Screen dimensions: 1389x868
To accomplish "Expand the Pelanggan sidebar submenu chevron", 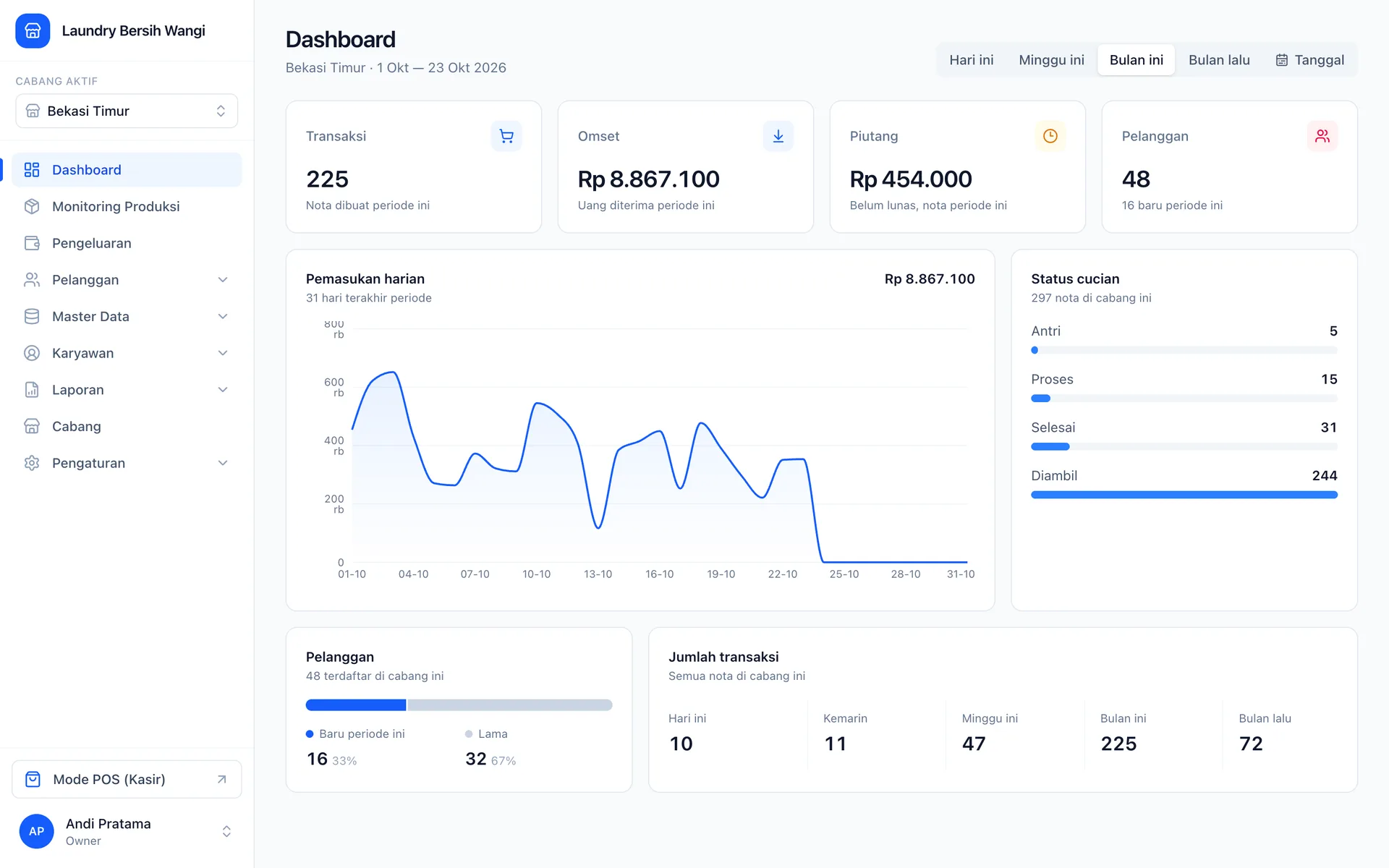I will [223, 280].
